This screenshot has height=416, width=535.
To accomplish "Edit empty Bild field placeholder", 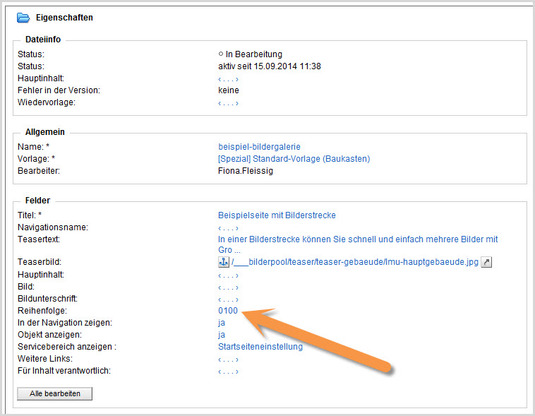I will pos(228,288).
